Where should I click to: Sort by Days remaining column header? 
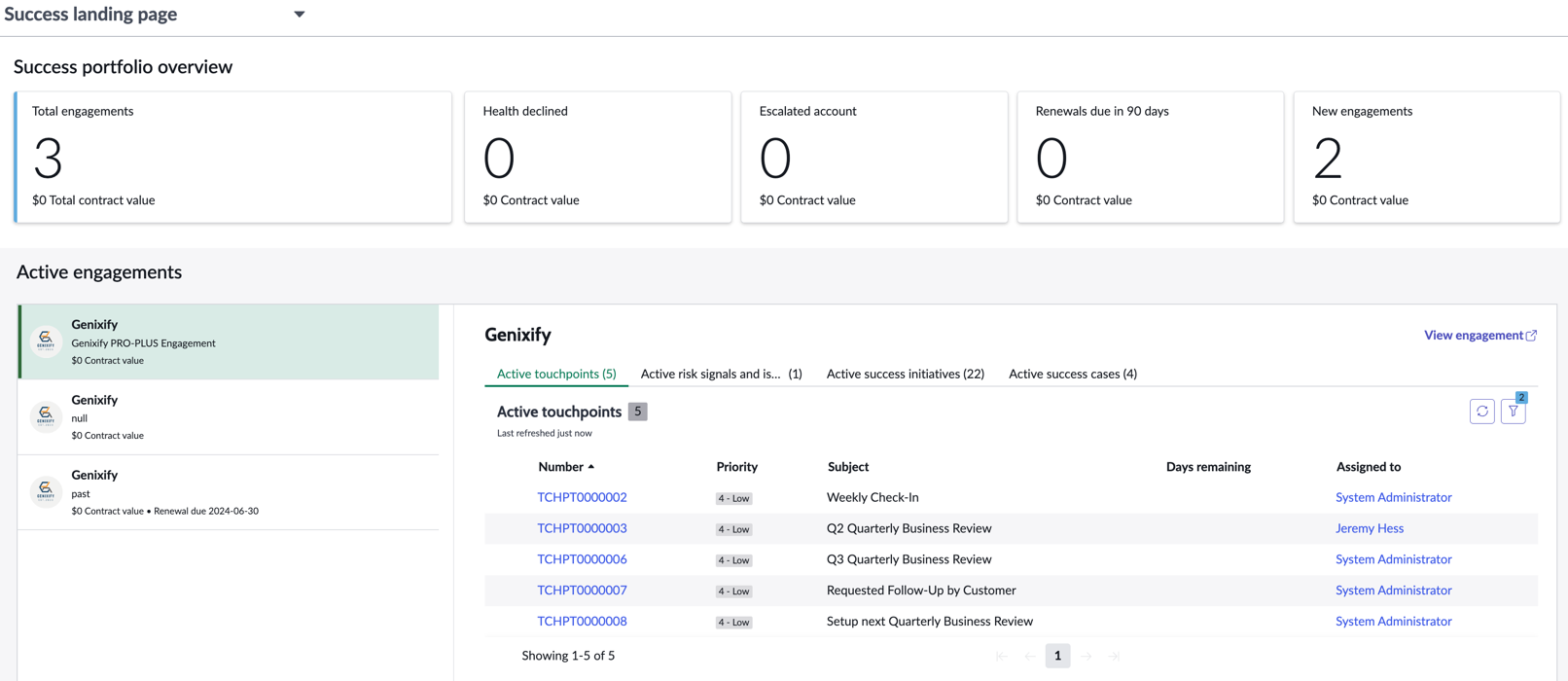tap(1208, 467)
